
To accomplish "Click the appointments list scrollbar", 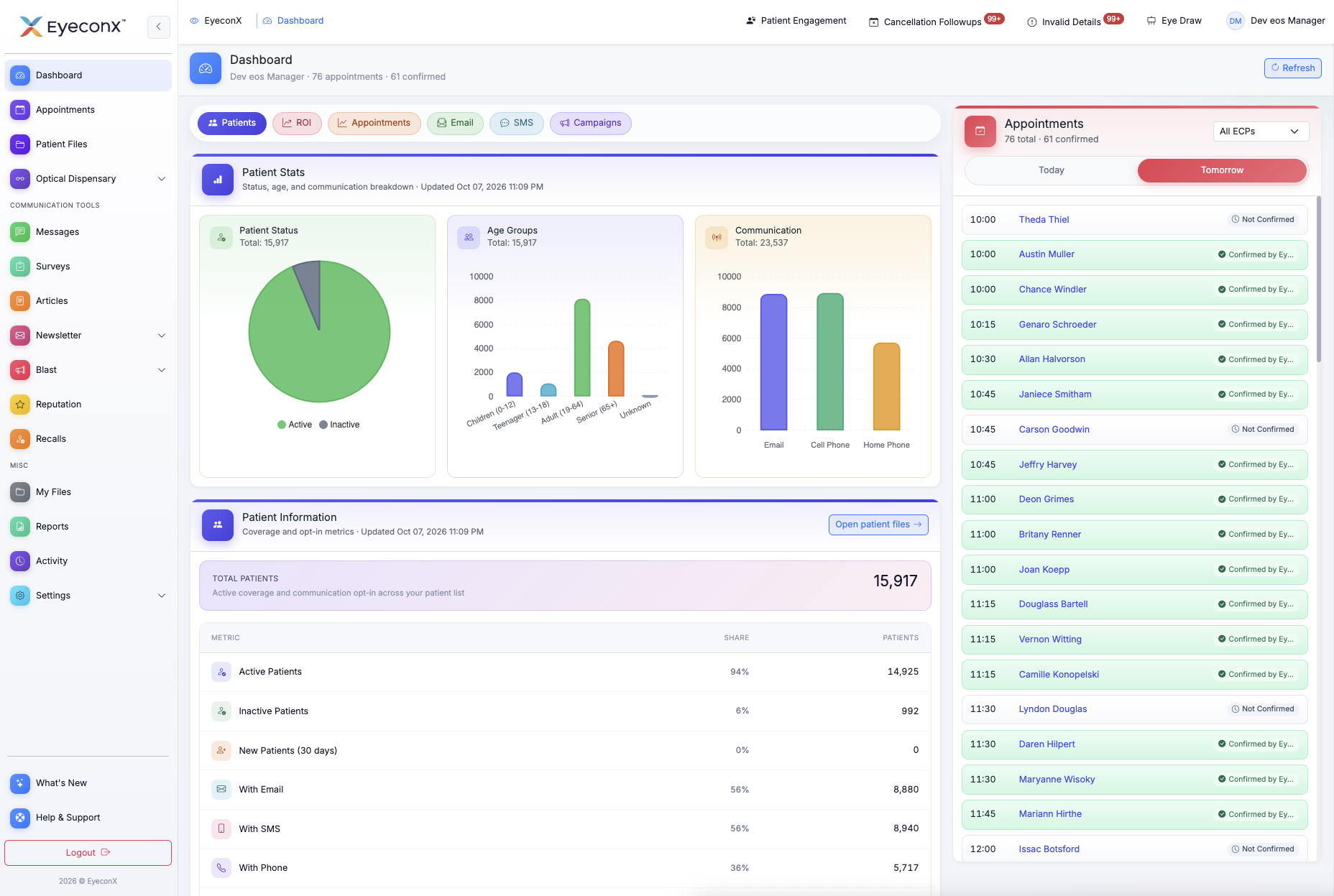I will tap(1318, 280).
